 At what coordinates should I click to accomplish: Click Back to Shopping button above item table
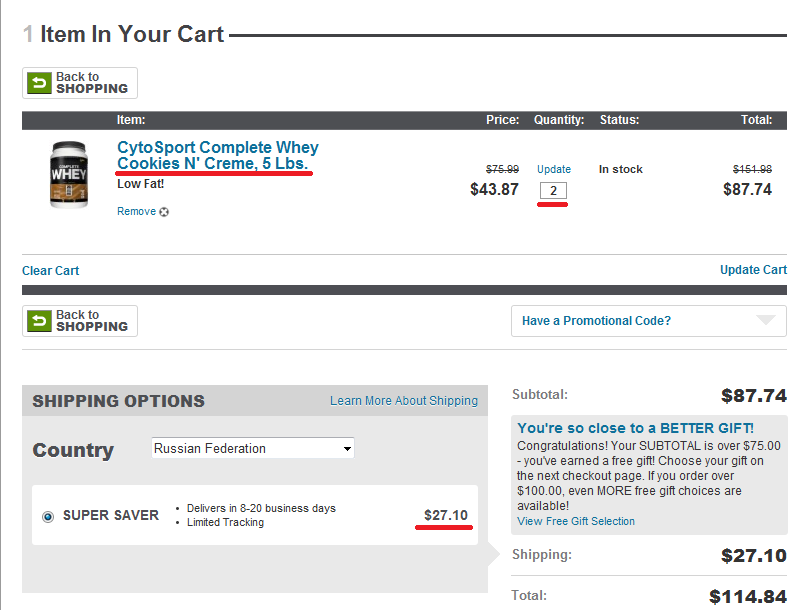pyautogui.click(x=80, y=83)
